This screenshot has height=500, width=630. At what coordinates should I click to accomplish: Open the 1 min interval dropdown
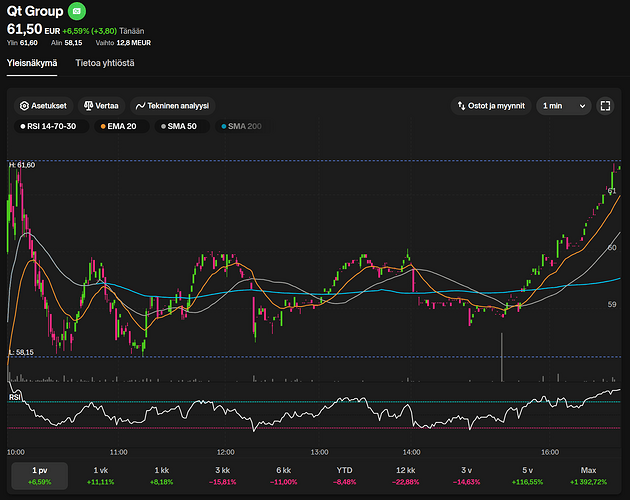[564, 106]
